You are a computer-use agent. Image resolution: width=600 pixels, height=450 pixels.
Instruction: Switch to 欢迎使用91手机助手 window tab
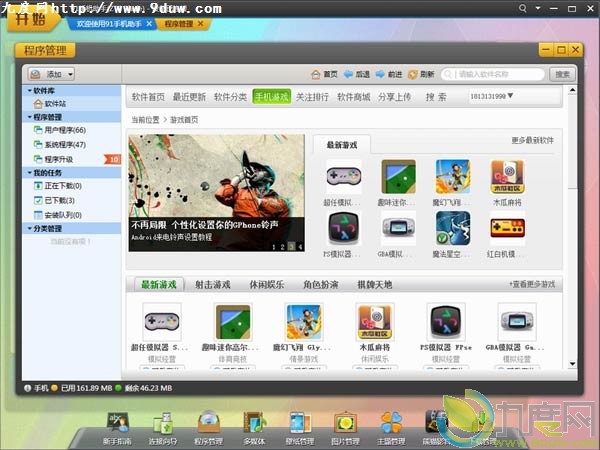(x=114, y=24)
